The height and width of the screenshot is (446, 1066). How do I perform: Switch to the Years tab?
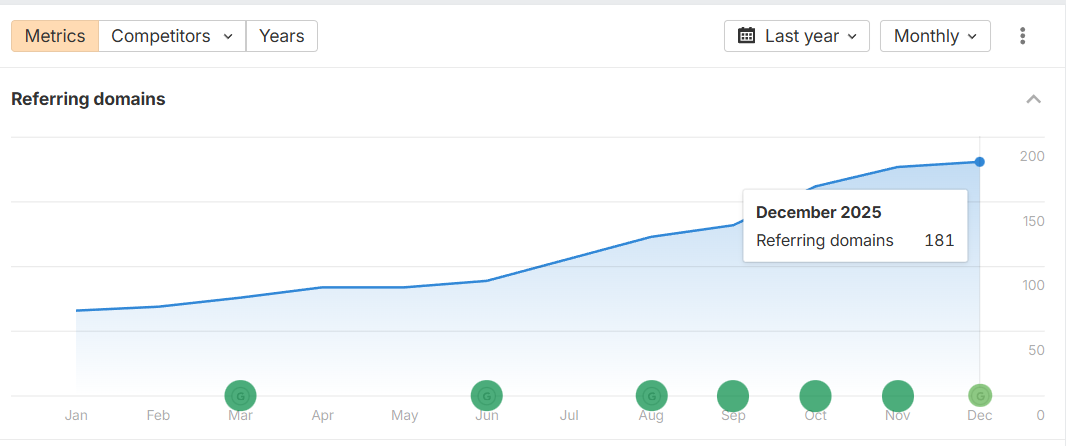[x=281, y=36]
